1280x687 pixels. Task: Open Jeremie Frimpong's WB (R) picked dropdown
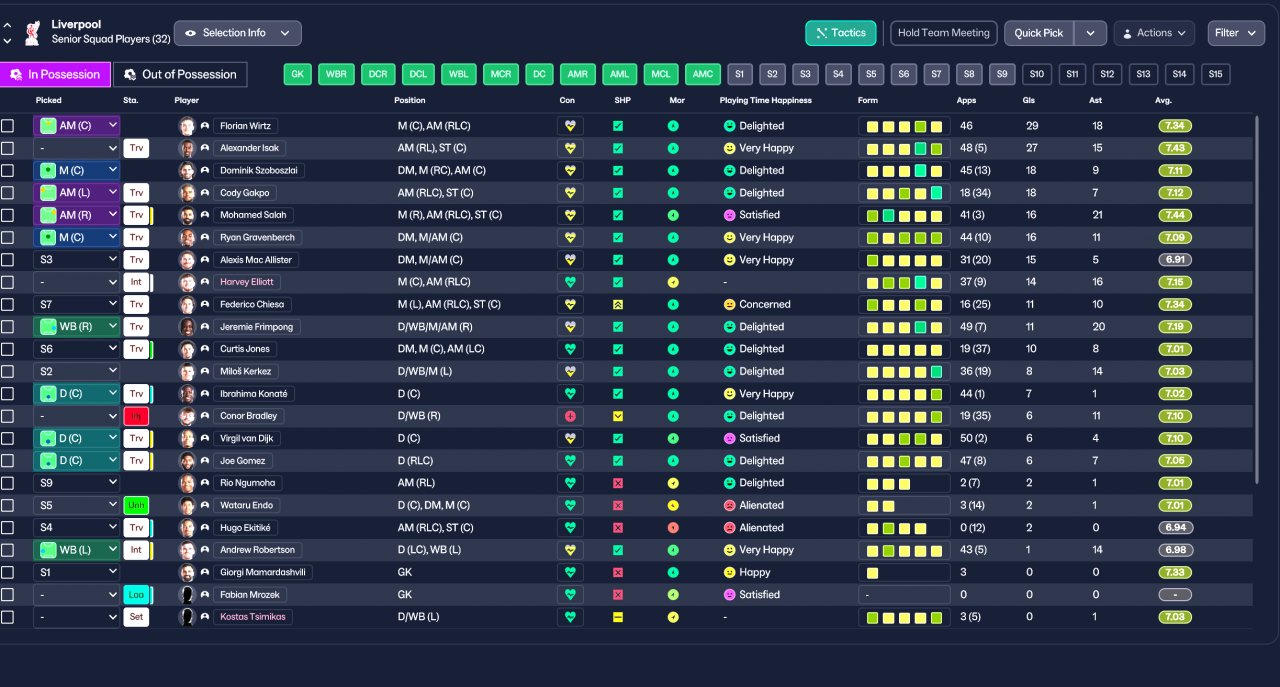coord(77,327)
